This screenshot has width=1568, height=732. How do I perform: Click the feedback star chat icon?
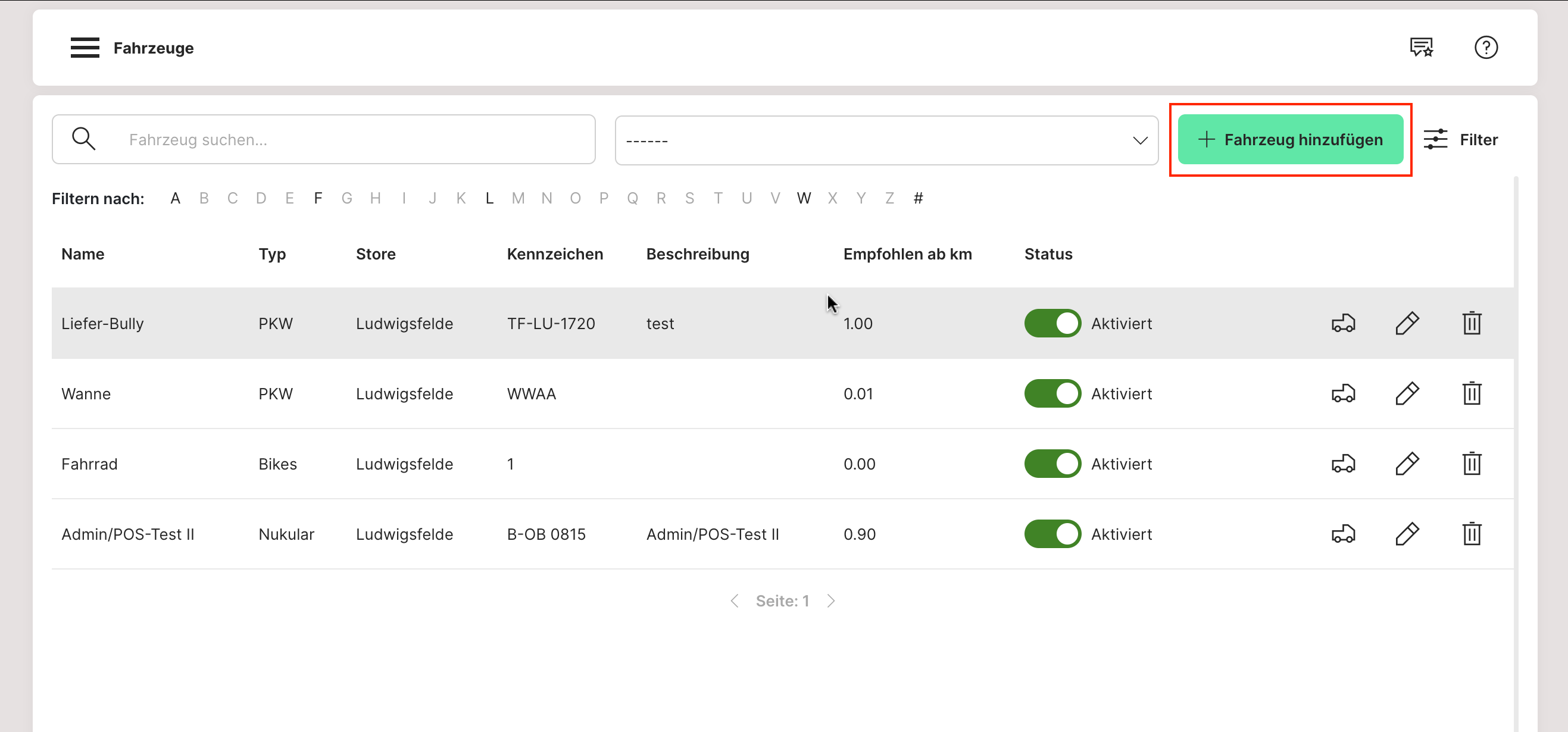(1422, 48)
